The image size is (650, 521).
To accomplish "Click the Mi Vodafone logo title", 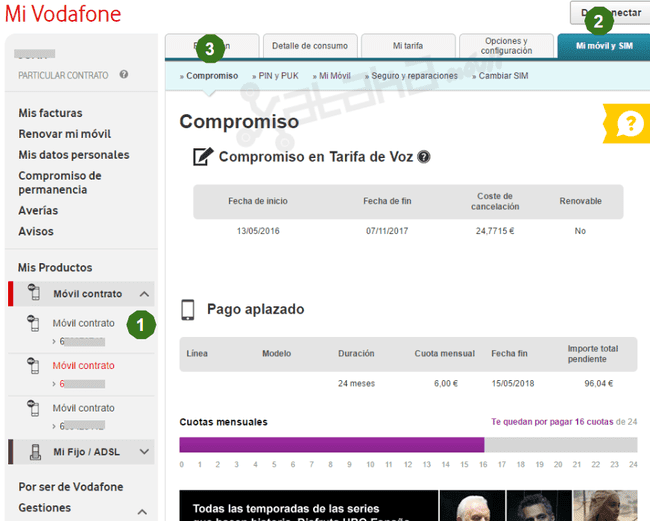I will (63, 14).
